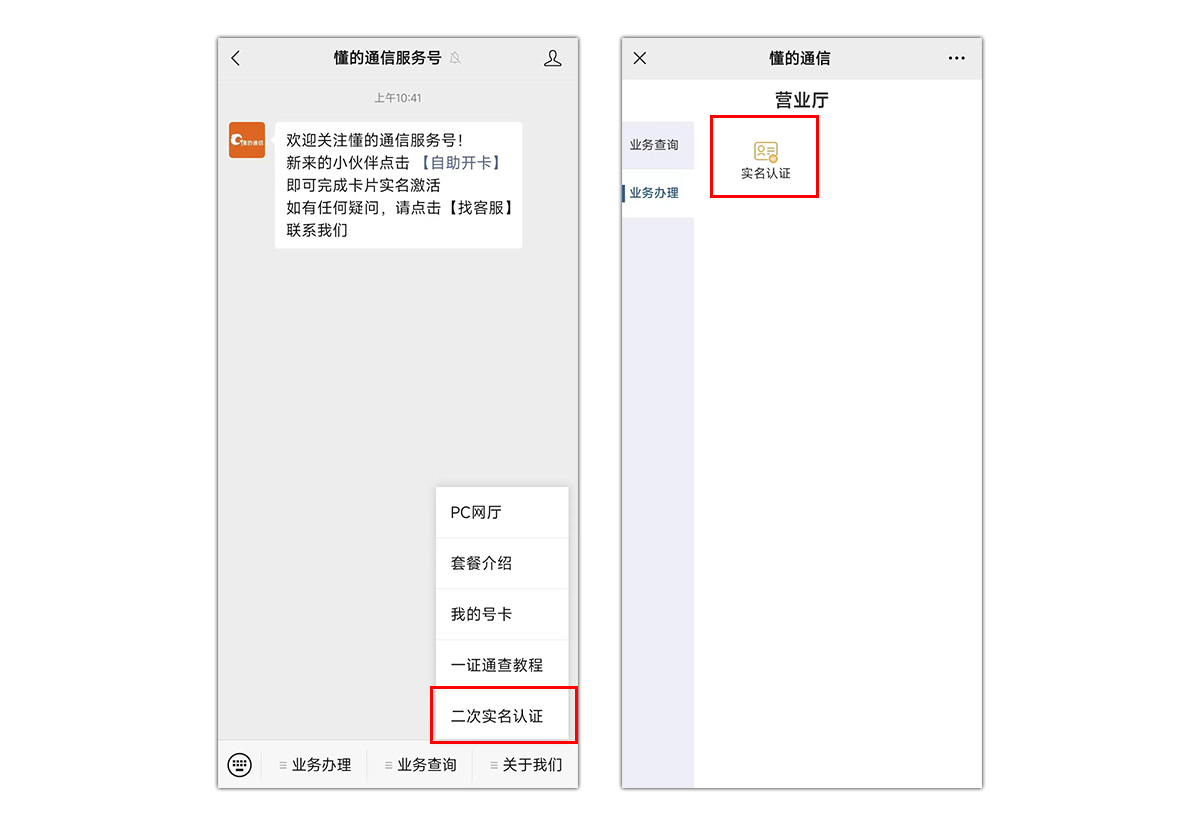Viewport: 1200px width, 825px height.
Task: Click the muted bell icon beside title
Action: point(455,58)
